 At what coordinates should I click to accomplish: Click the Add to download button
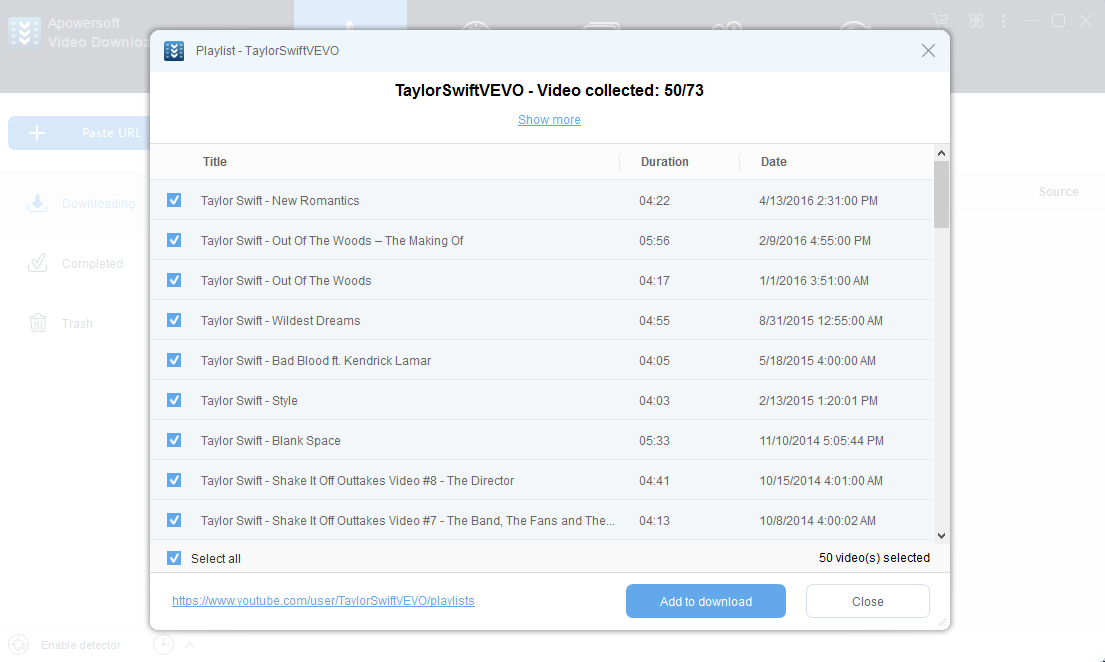[705, 601]
